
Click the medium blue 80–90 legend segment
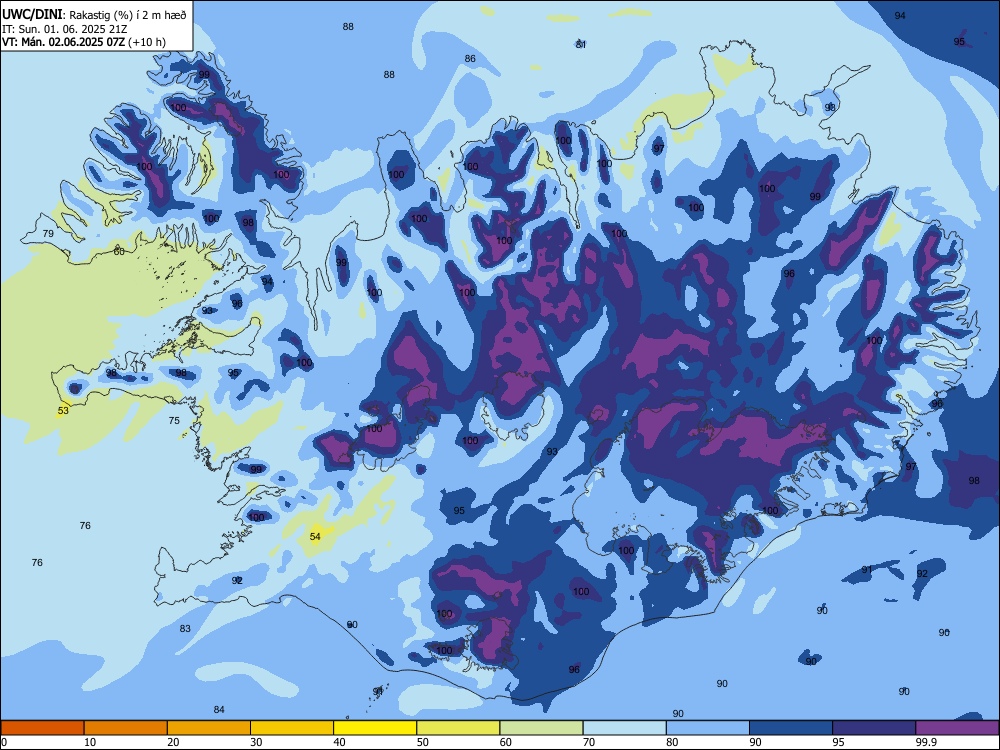point(707,728)
